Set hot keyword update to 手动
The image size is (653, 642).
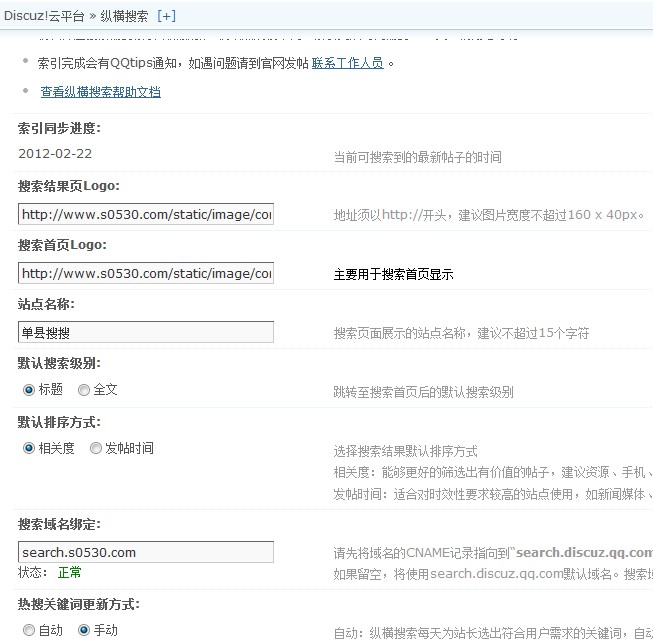pyautogui.click(x=84, y=630)
